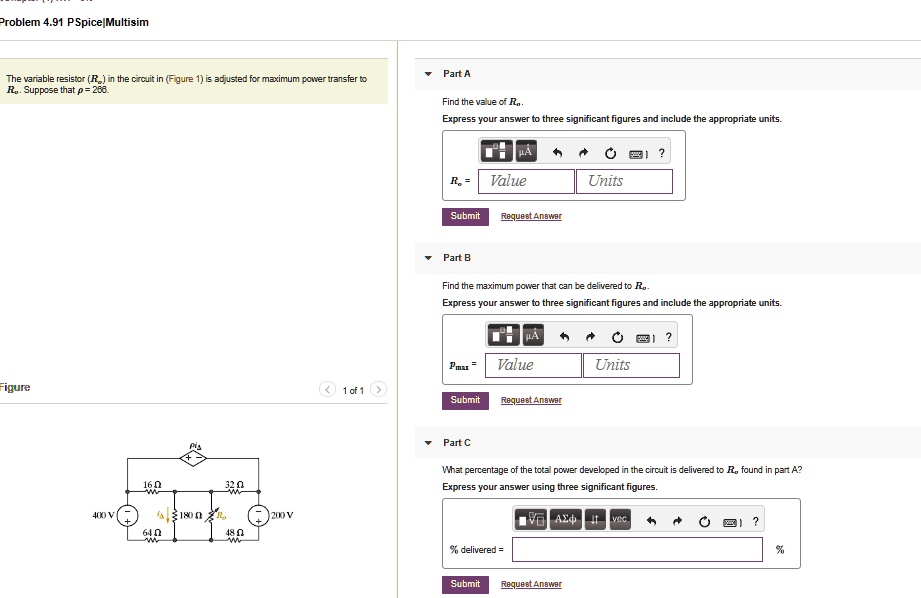Click the % delivered input box
The image size is (921, 598).
click(x=637, y=549)
